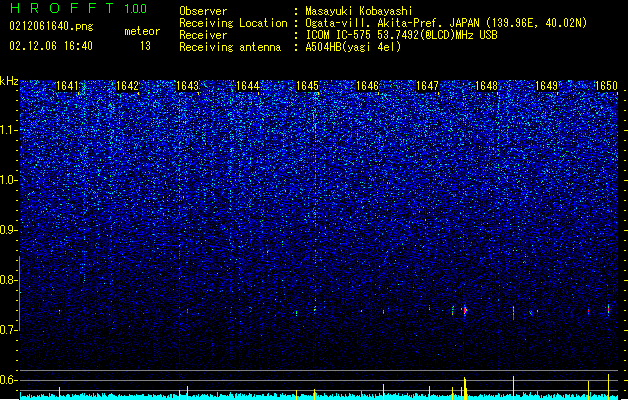
Task: Click the 0.8 kHz frequency label
Action: (x=8, y=280)
